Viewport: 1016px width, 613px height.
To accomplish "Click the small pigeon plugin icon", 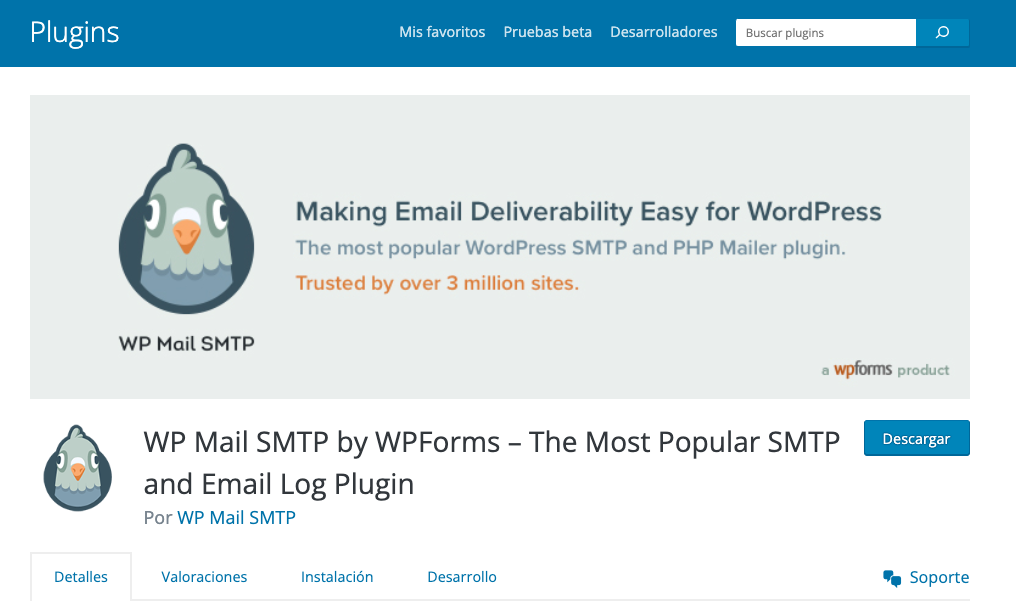I will (x=78, y=468).
